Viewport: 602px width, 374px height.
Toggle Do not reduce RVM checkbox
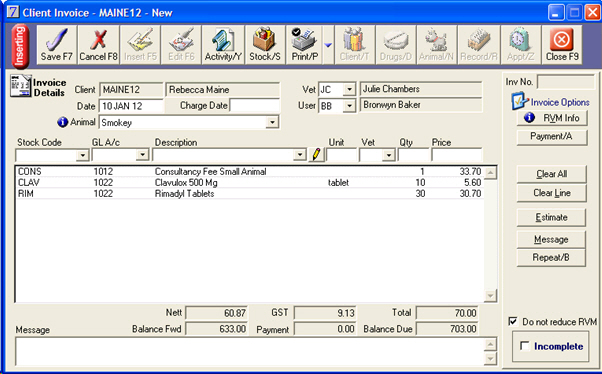point(513,321)
